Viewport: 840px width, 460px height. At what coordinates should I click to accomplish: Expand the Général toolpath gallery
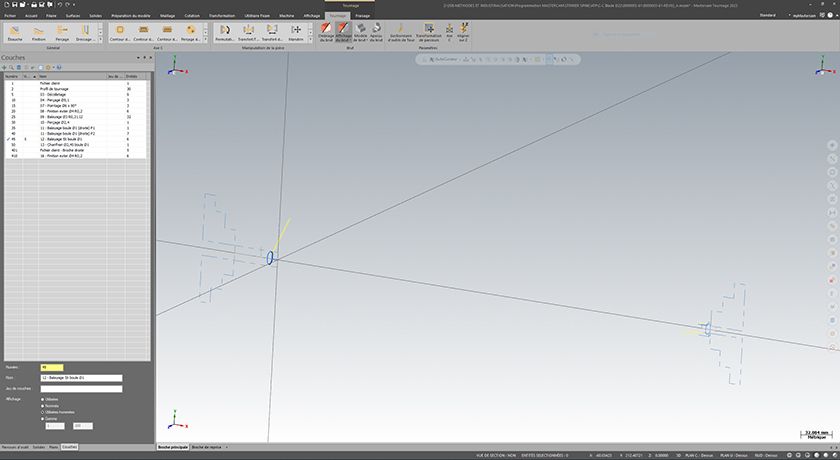coord(101,38)
